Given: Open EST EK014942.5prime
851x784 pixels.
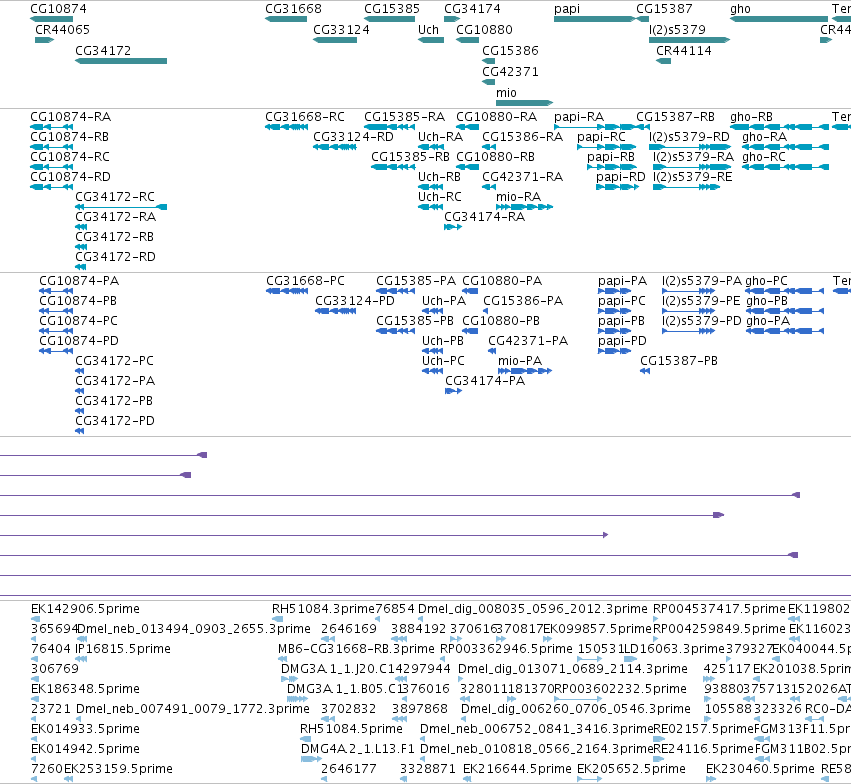Looking at the screenshot, I should pos(85,749).
